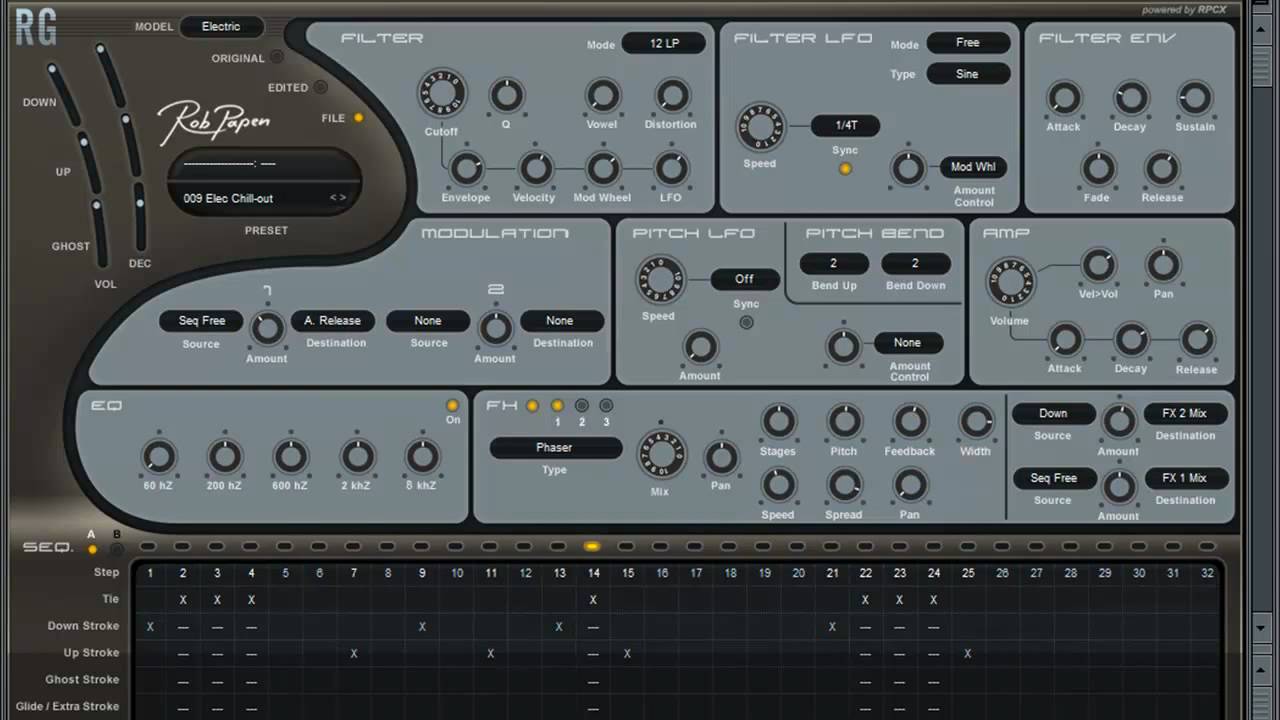Open the Seq Free modulation source dropdown
The image size is (1280, 720).
[x=202, y=321]
